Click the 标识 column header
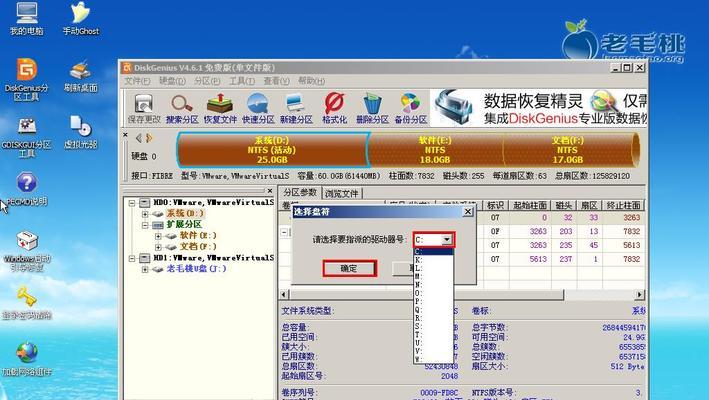The image size is (709, 400). [495, 205]
